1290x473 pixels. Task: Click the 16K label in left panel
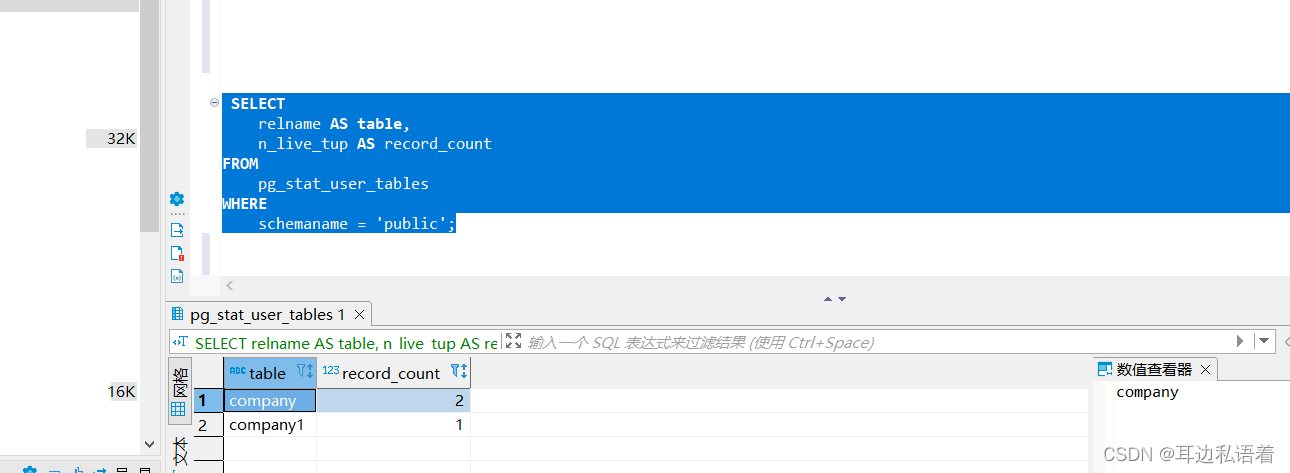tap(121, 391)
